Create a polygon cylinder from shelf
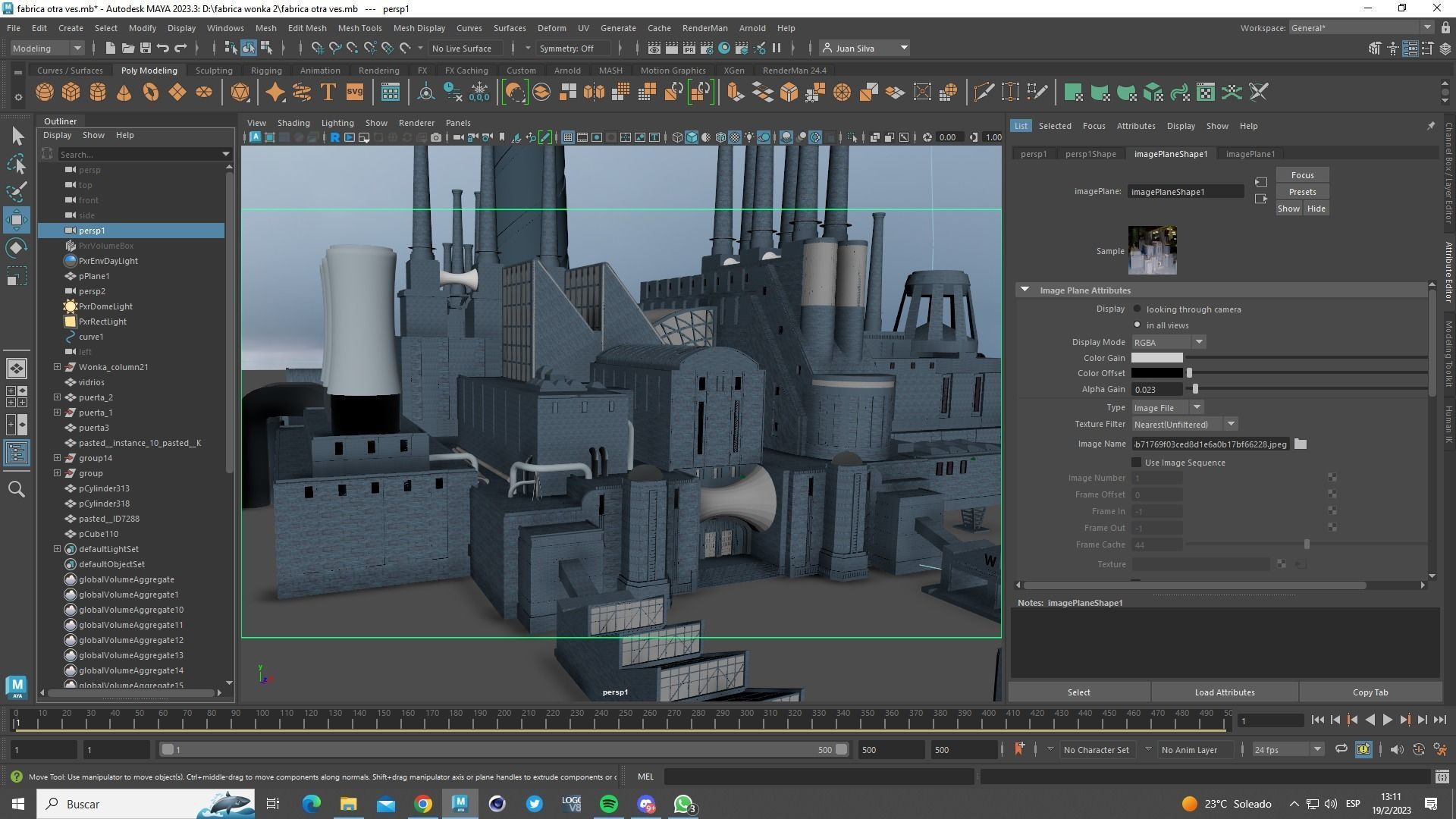Screen dimensions: 1456x819 (98, 93)
